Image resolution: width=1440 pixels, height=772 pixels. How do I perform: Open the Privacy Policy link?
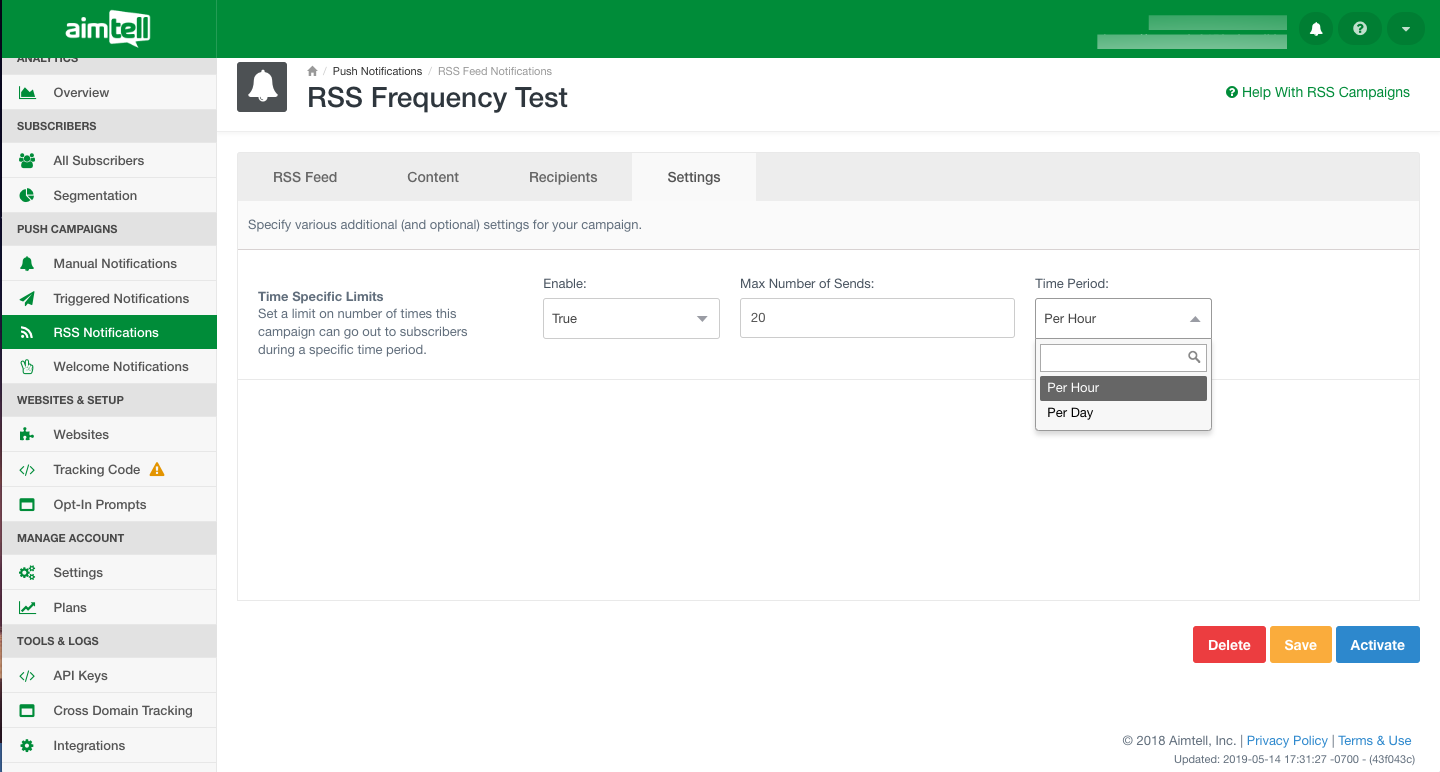pyautogui.click(x=1287, y=741)
